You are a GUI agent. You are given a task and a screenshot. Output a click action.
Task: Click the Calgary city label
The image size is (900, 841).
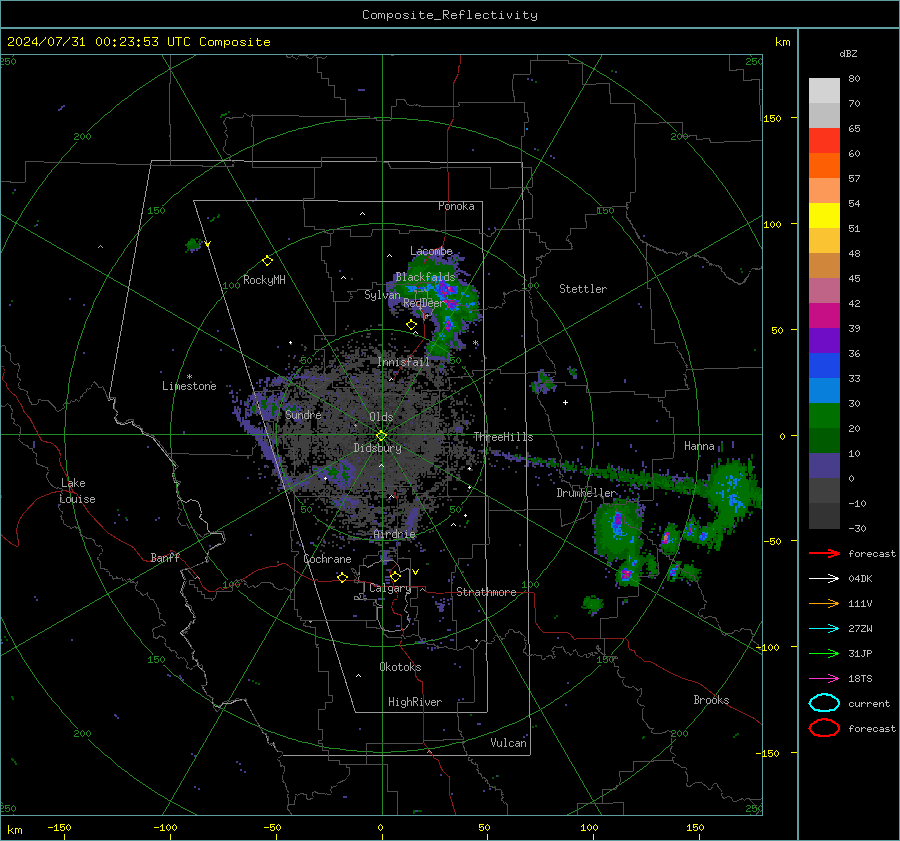click(x=390, y=588)
